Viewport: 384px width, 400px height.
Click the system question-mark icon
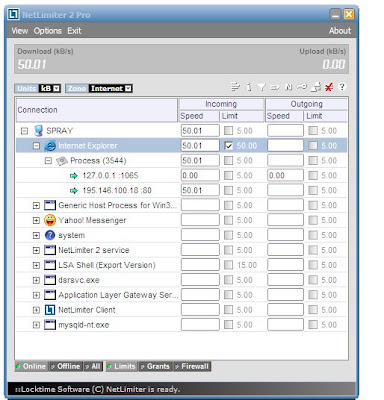50,235
